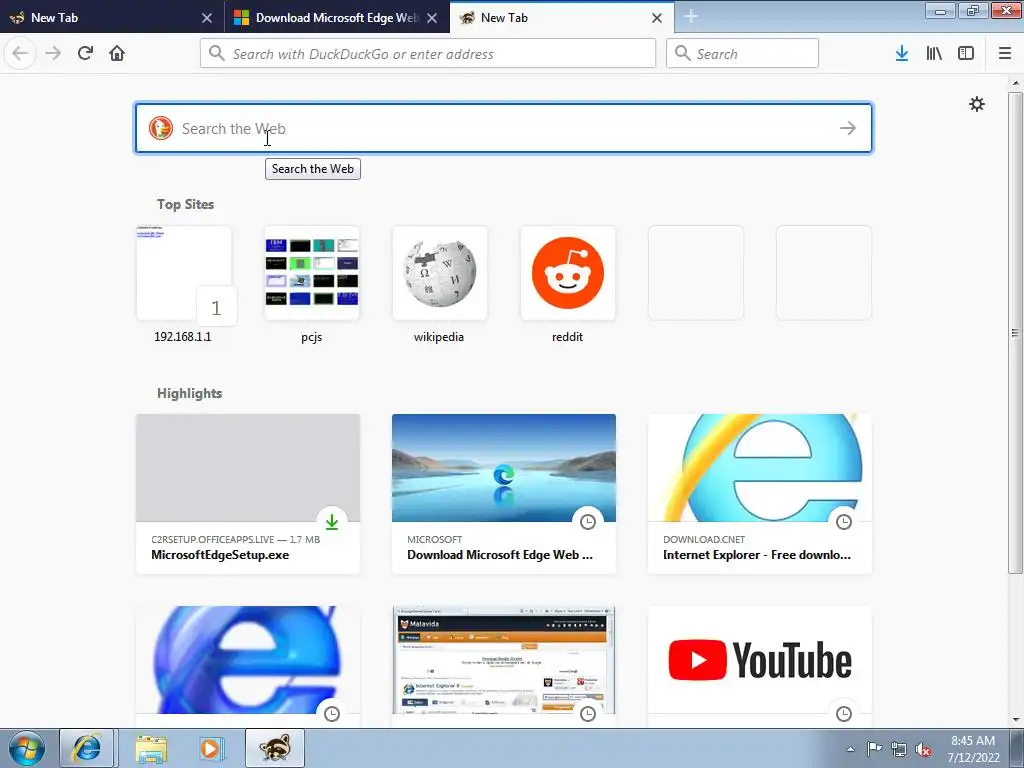Click scrollbar up arrow at top
1024x768 pixels.
[1015, 83]
